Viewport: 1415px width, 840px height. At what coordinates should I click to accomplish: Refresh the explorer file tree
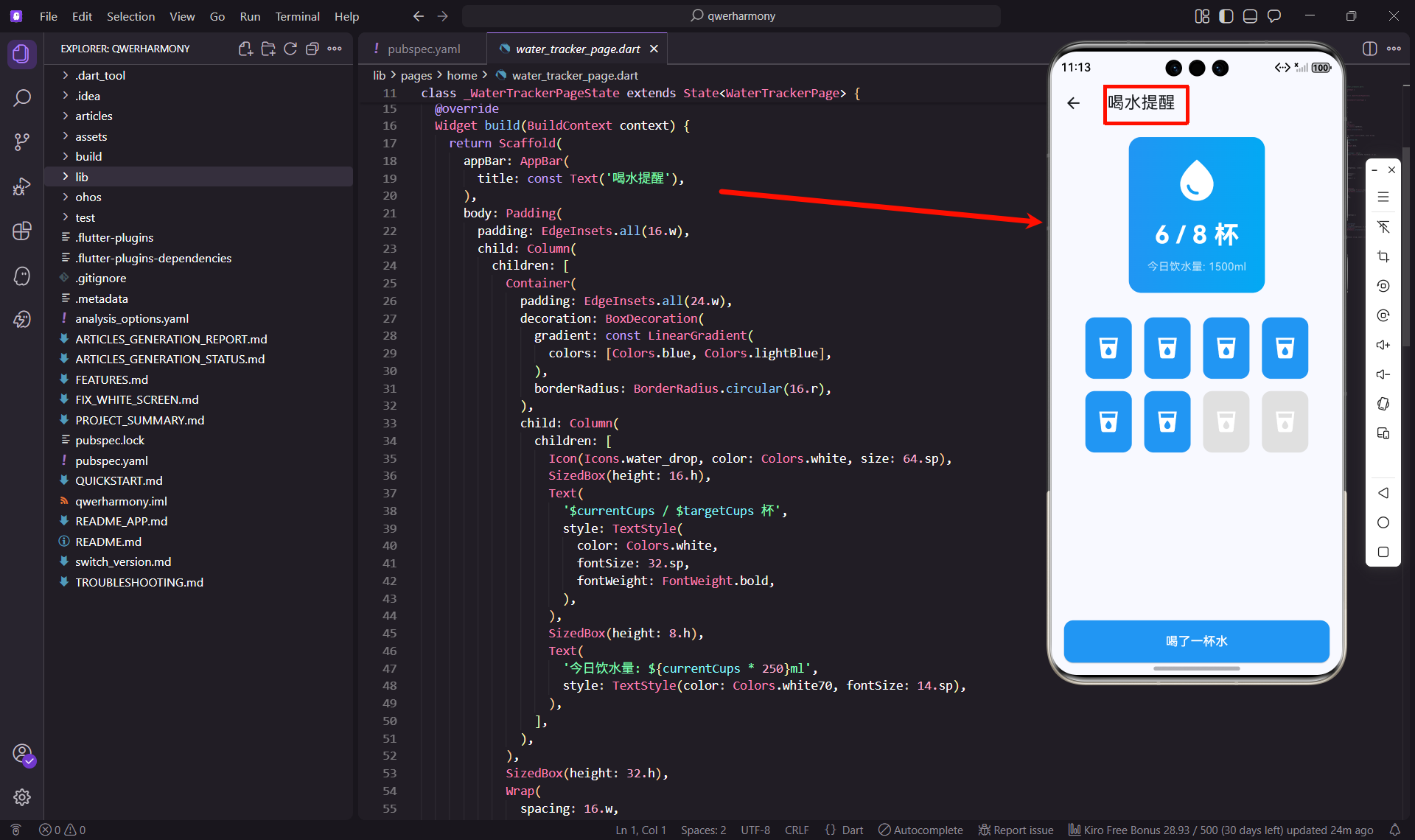(x=290, y=49)
